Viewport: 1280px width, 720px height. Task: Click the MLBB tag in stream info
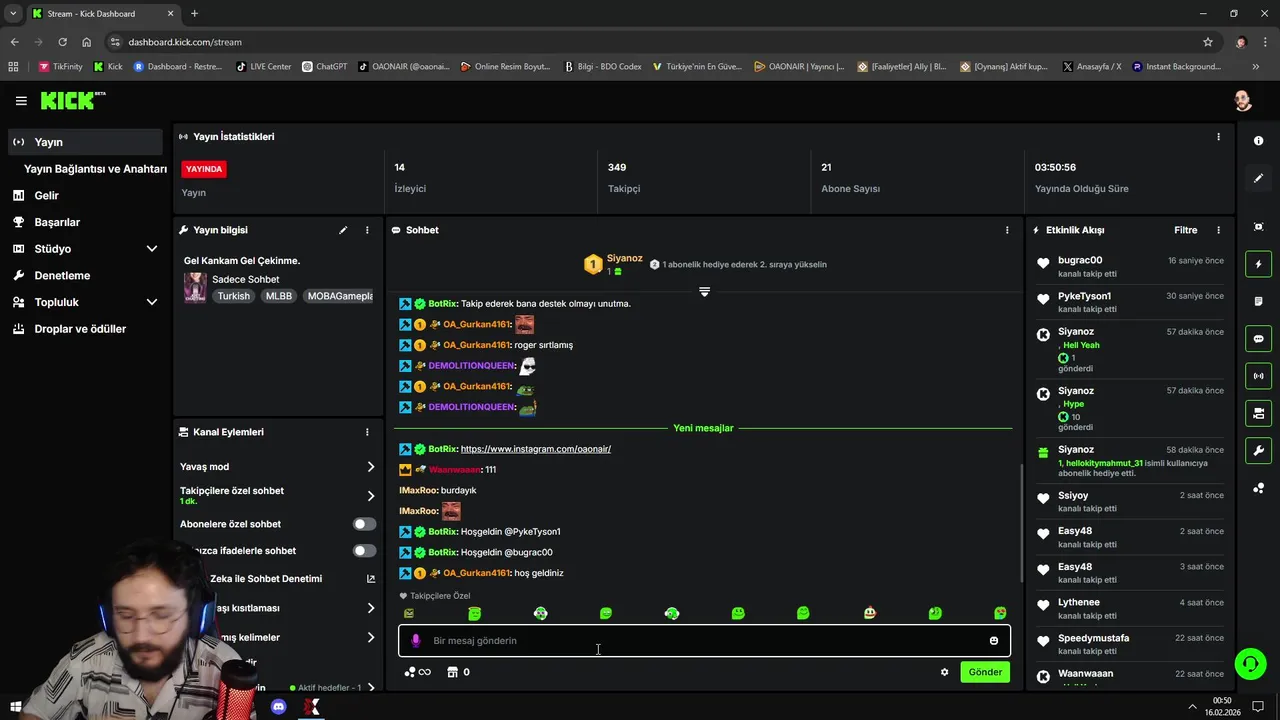pos(279,296)
